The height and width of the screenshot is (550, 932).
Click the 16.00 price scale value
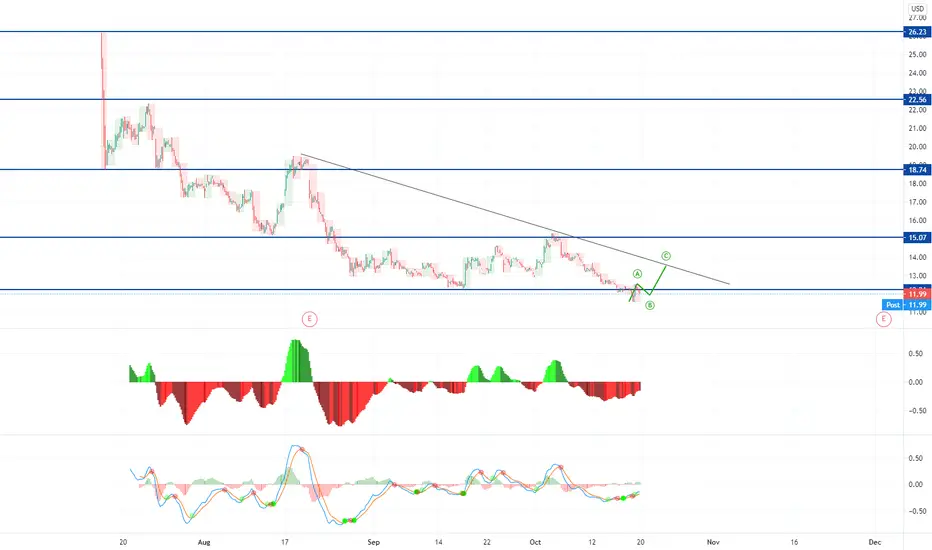917,220
